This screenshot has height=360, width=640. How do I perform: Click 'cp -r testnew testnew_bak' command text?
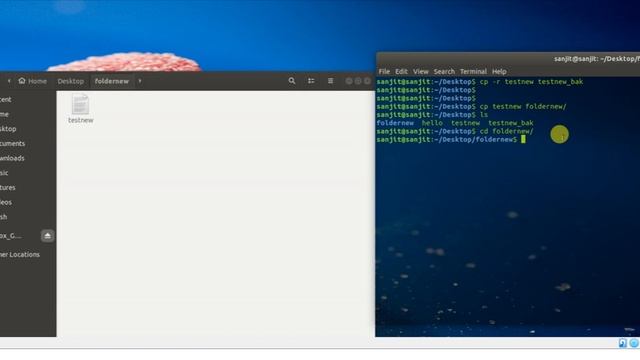pyautogui.click(x=531, y=82)
